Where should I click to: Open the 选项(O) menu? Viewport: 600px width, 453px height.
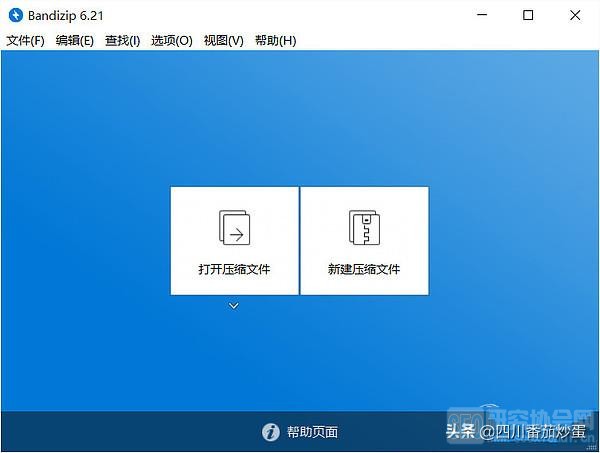coord(171,40)
